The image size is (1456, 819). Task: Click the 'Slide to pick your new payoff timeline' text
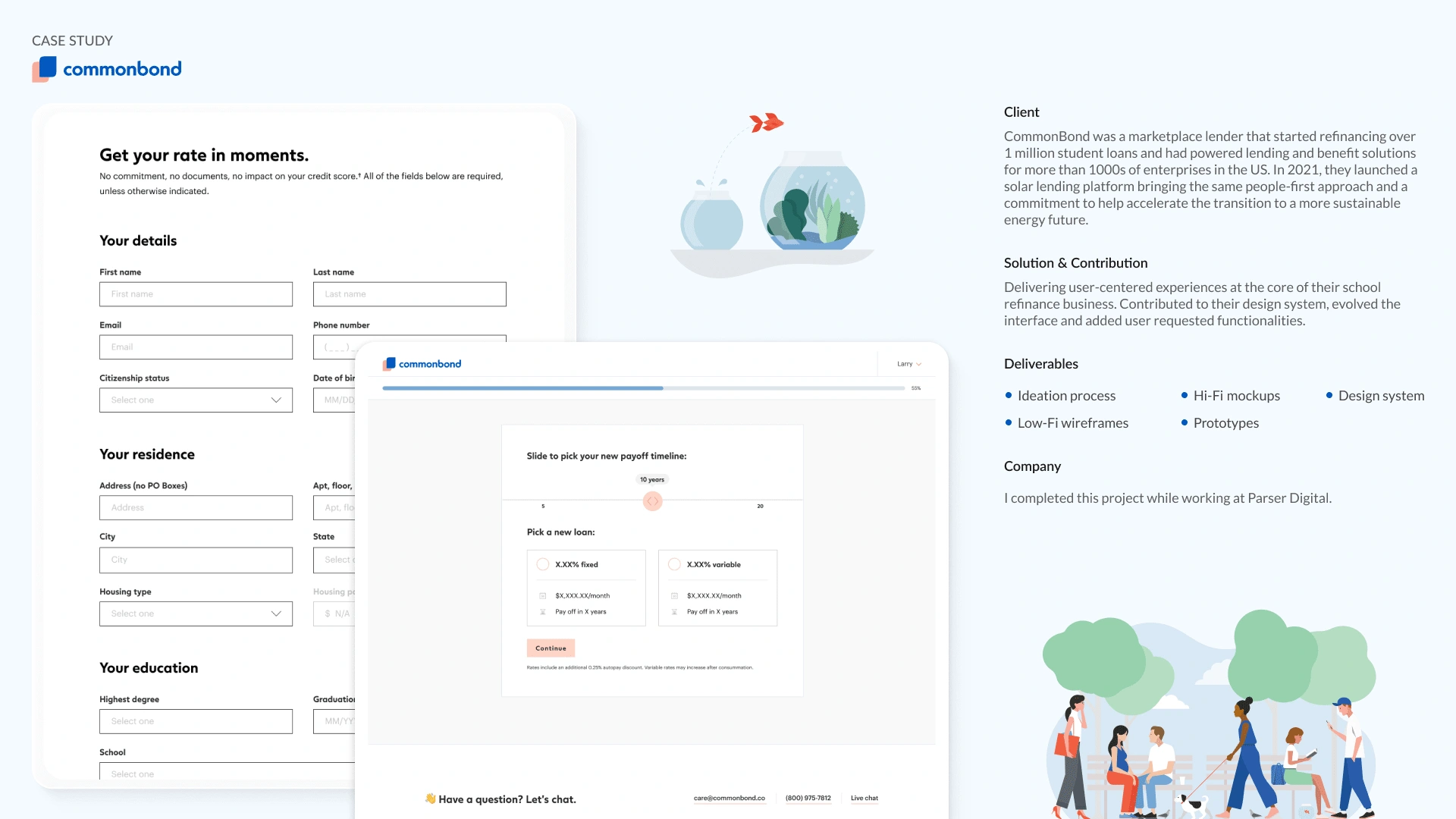(x=607, y=457)
